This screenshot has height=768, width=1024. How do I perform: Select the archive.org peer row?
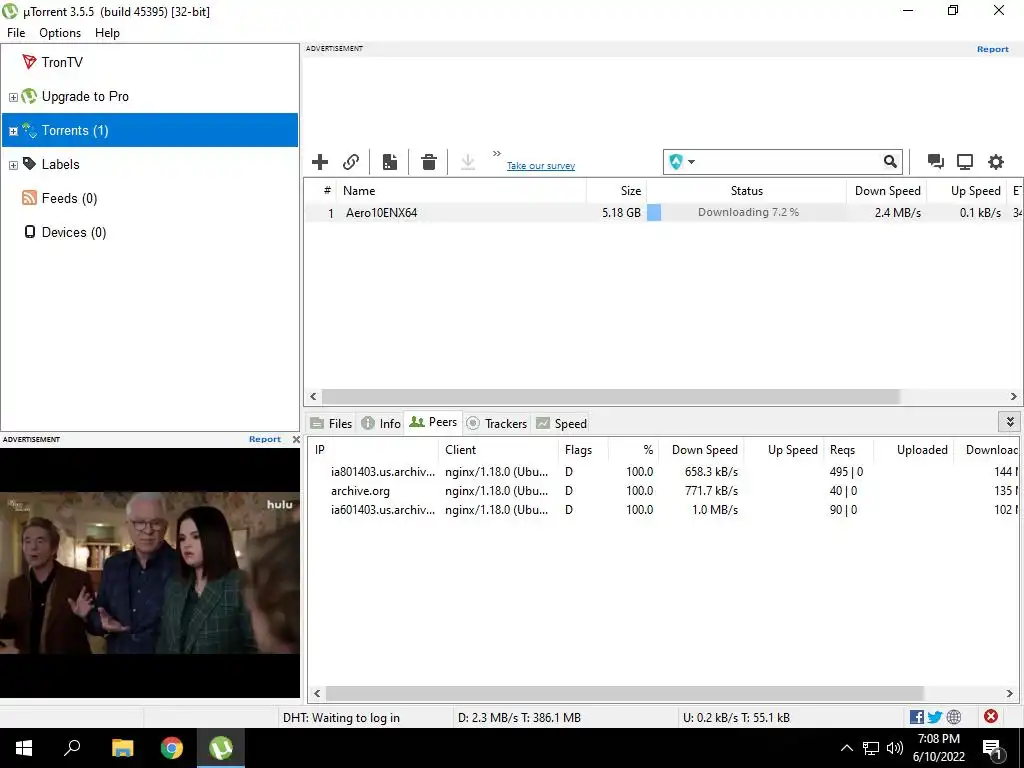(664, 490)
